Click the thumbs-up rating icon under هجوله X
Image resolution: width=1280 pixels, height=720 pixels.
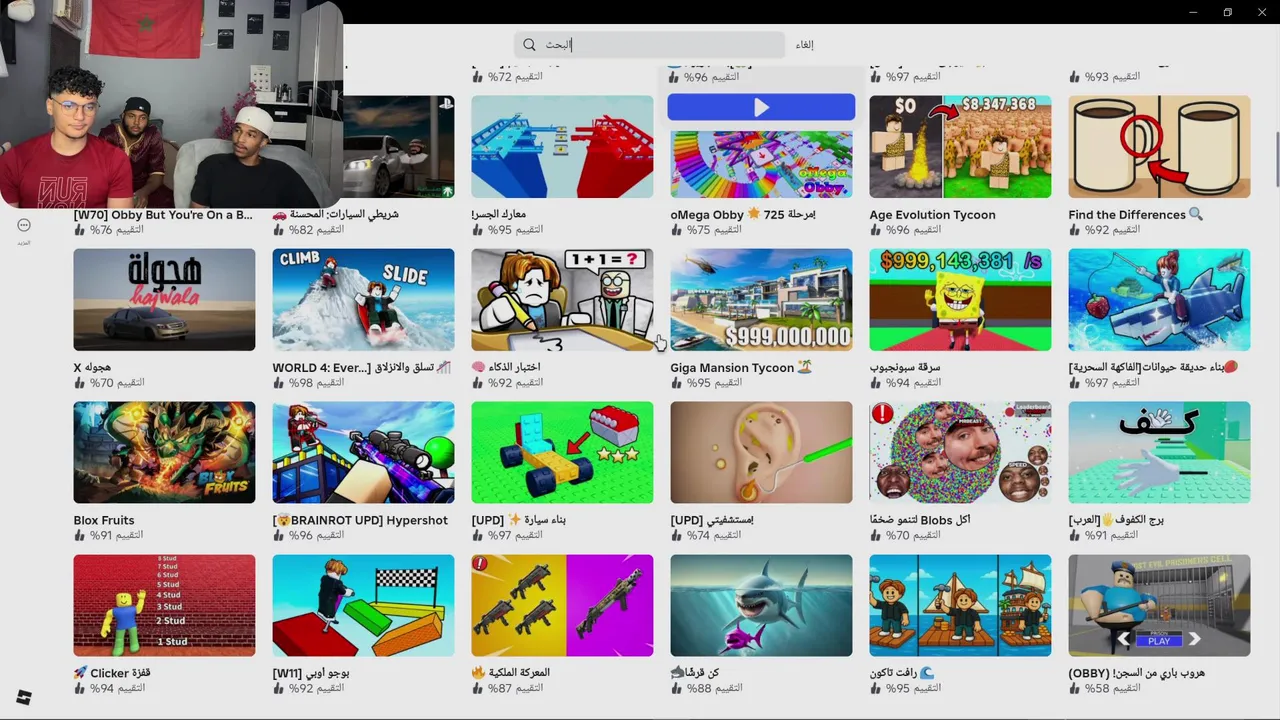80,383
